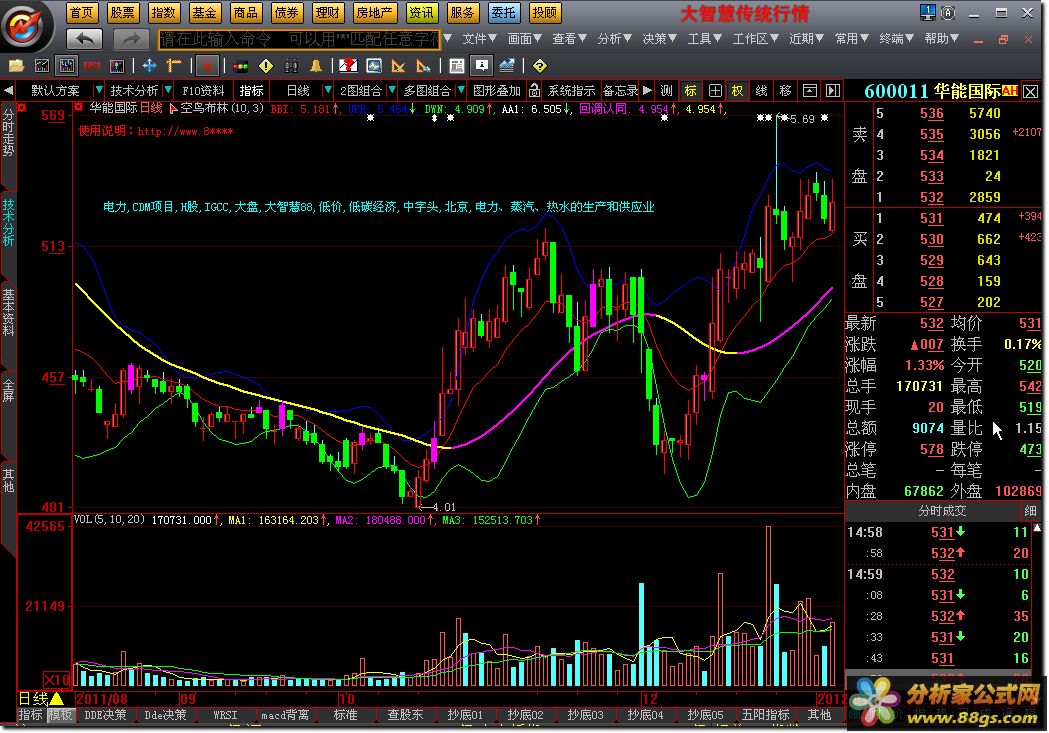Select the technical analysis chart toolbar icon
The image size is (1049, 733).
coord(67,66)
